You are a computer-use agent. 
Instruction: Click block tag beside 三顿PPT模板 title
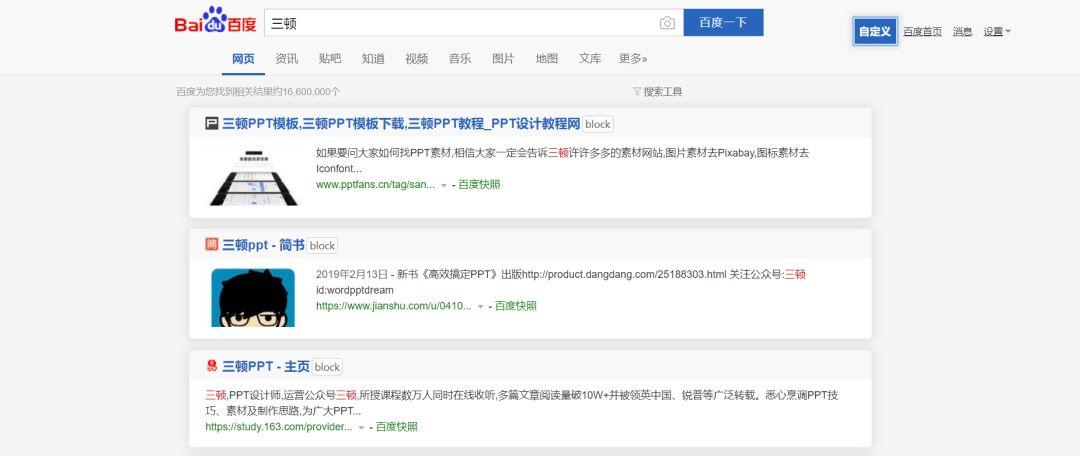click(x=598, y=125)
